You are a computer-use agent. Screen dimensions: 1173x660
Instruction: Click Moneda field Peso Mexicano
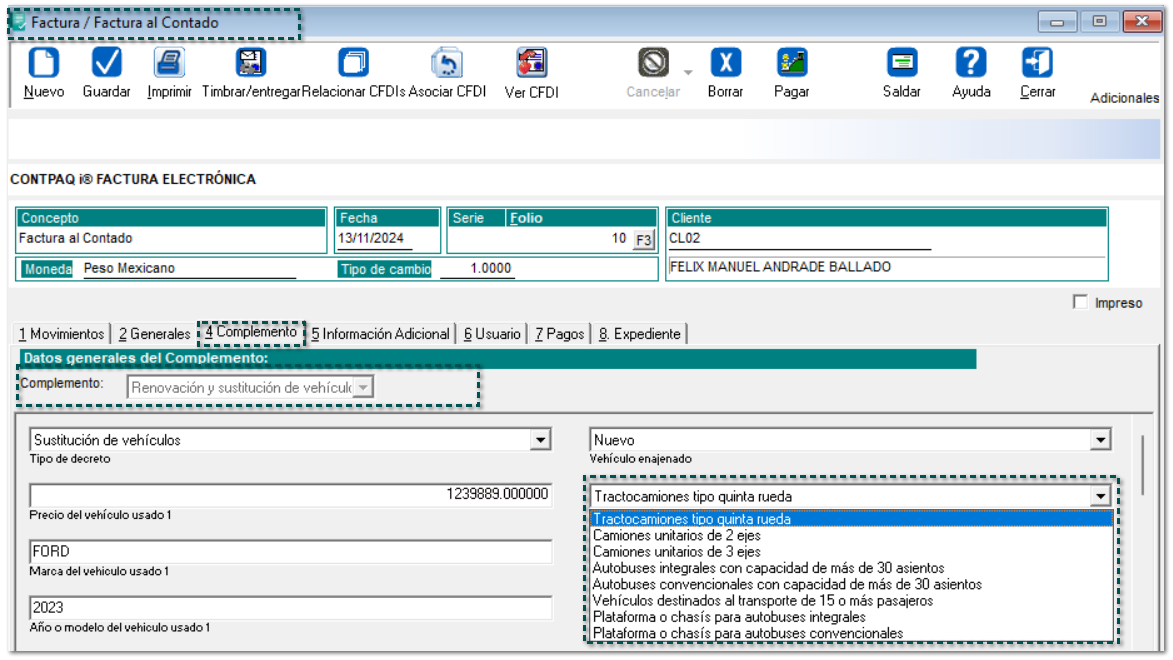(189, 269)
